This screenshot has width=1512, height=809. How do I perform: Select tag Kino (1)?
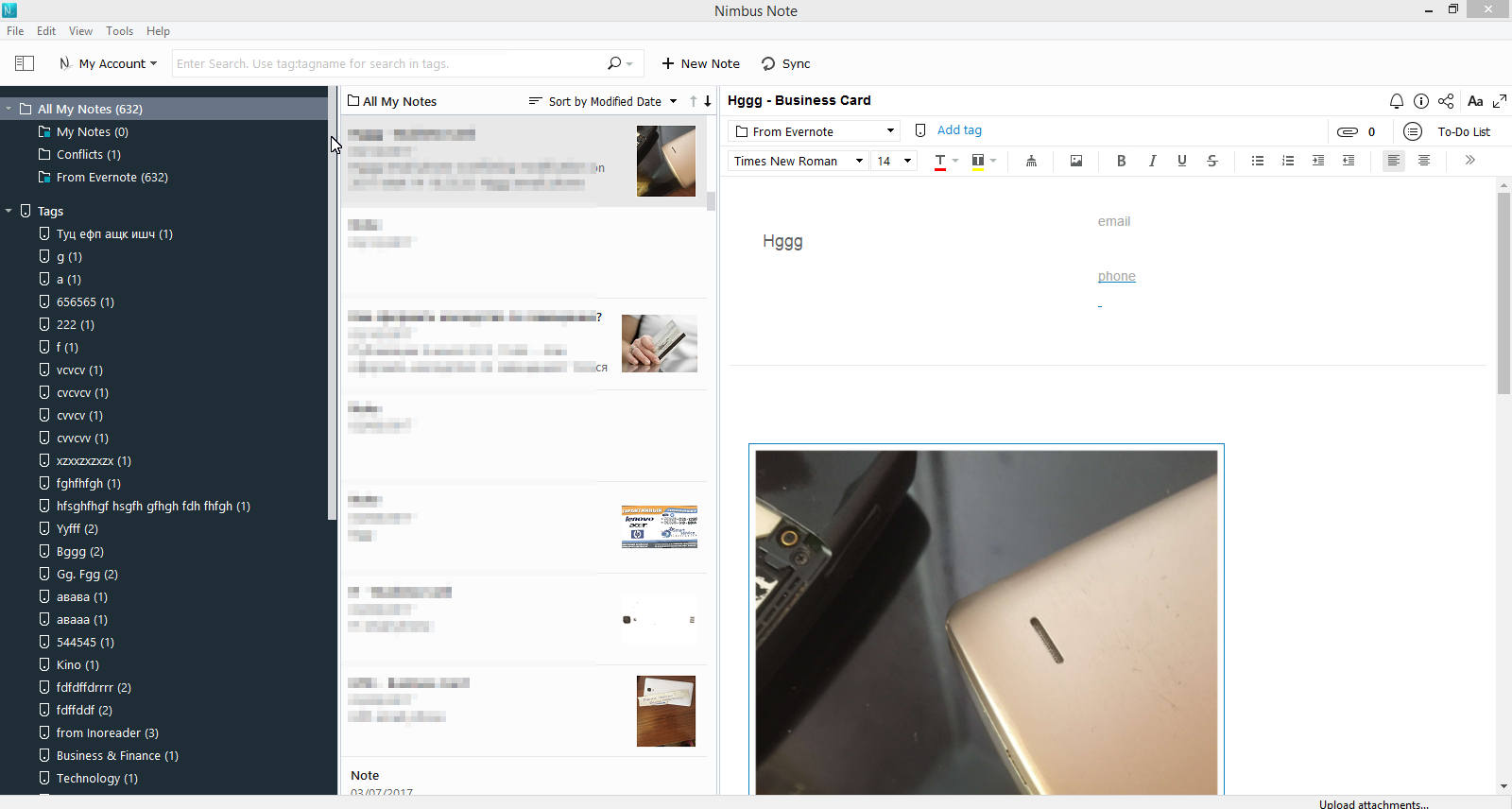tap(77, 664)
